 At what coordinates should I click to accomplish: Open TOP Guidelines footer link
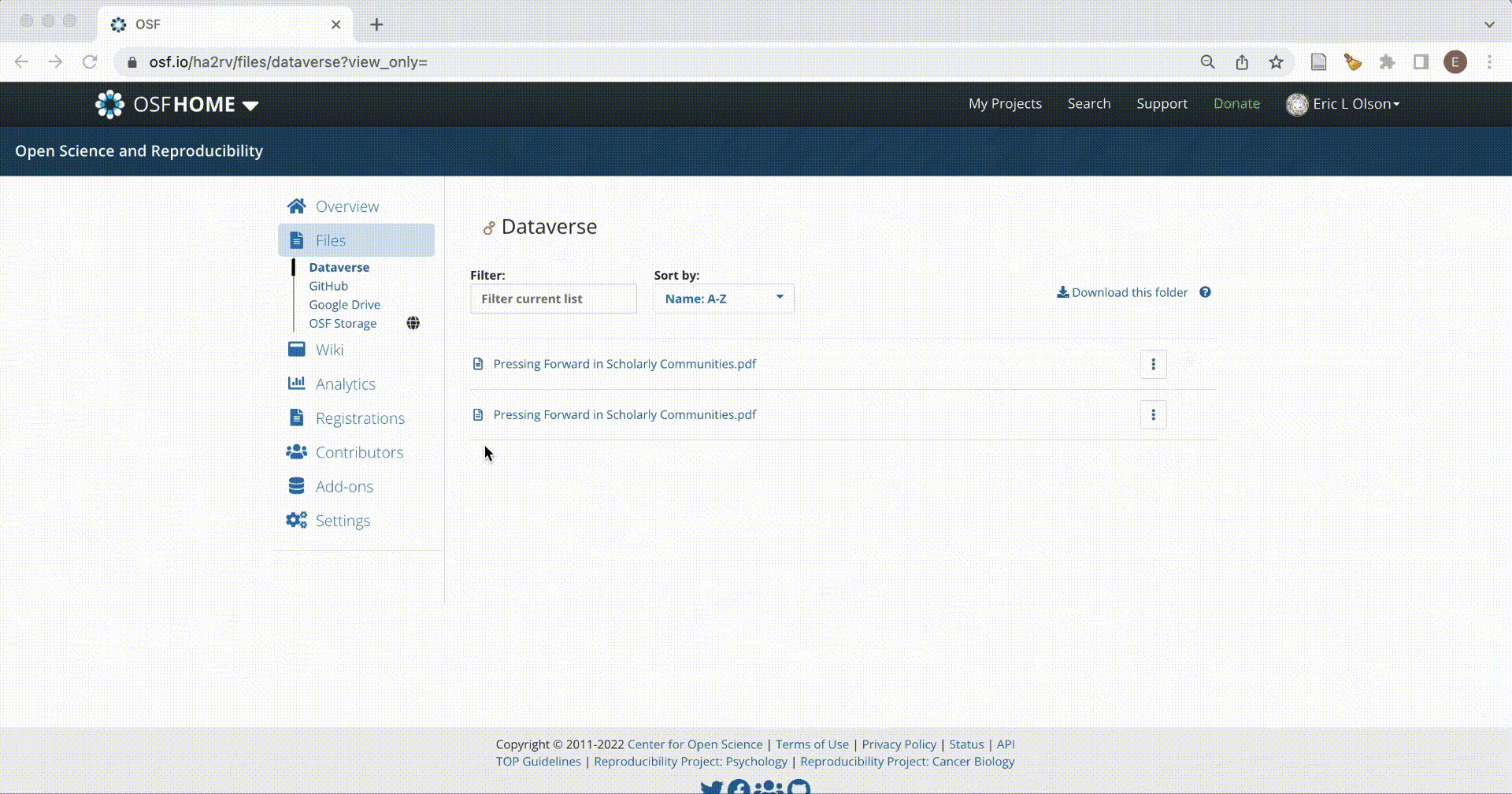click(538, 762)
